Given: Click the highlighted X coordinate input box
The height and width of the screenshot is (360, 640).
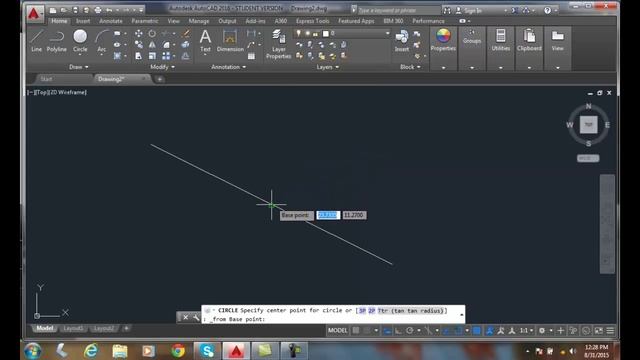Looking at the screenshot, I should coord(328,215).
